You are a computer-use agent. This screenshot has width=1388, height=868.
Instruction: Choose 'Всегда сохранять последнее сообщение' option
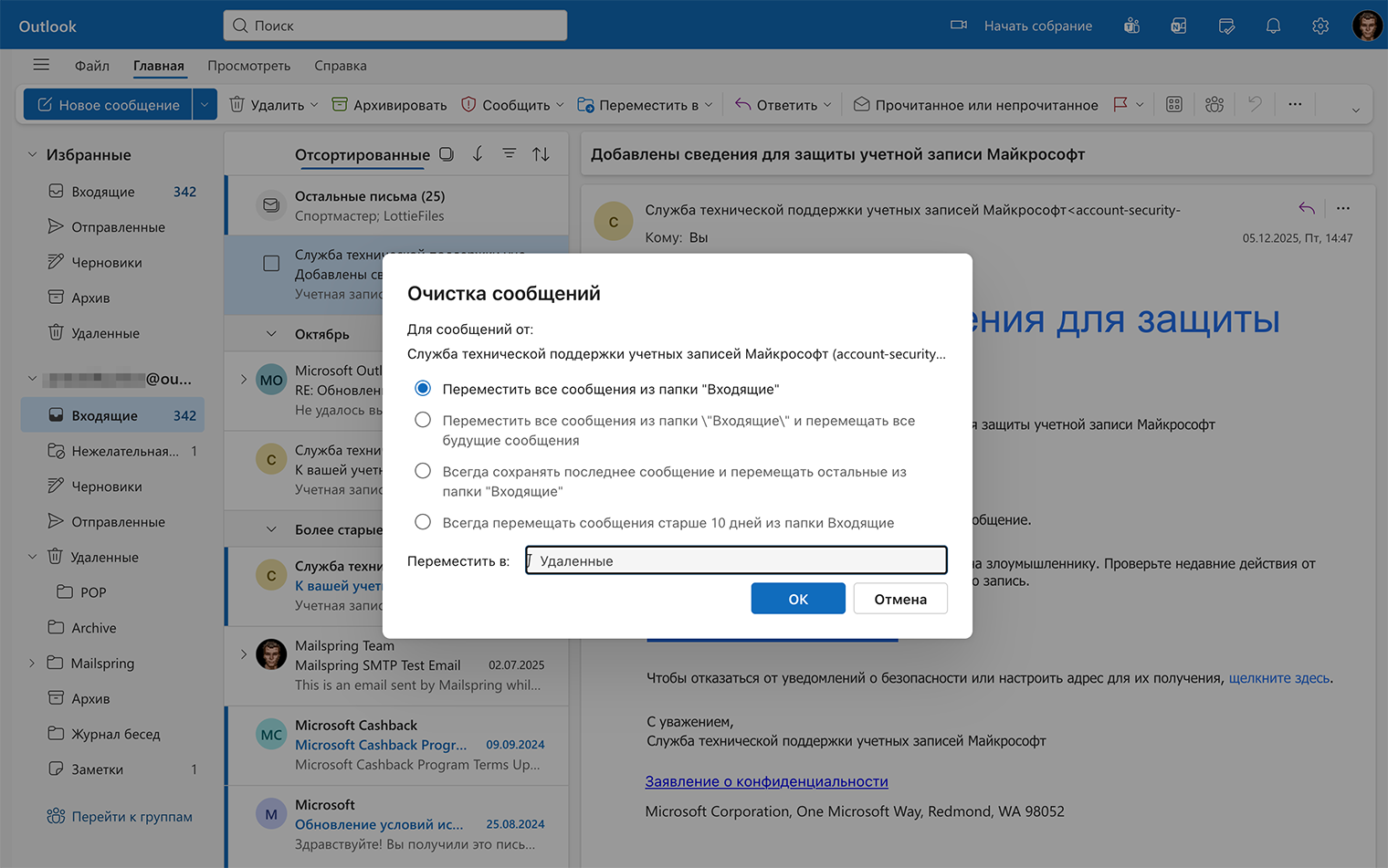tap(422, 470)
